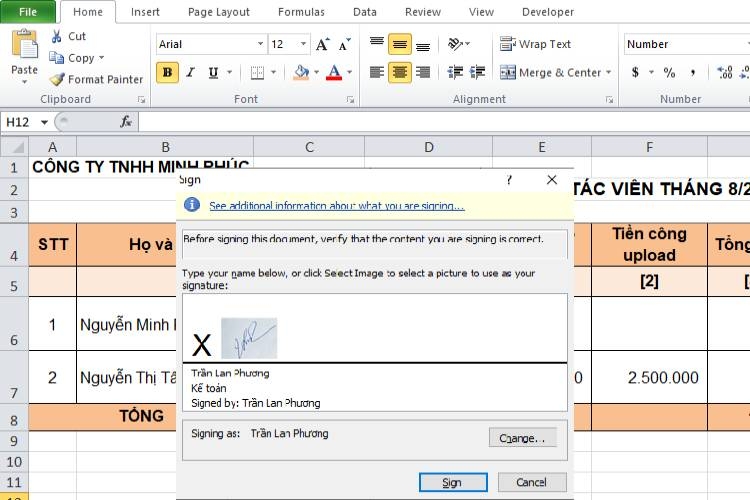The width and height of the screenshot is (750, 500).
Task: Open Copy dropdown arrow
Action: pos(101,58)
